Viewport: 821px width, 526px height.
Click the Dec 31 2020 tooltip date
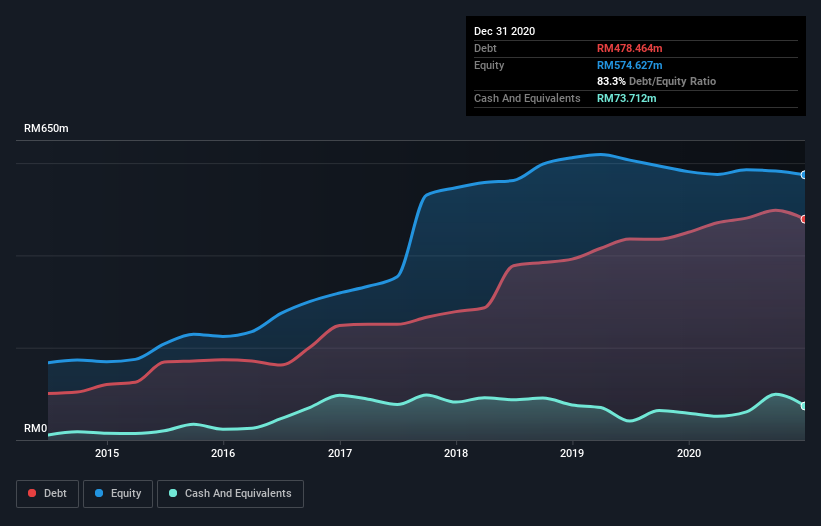click(504, 31)
